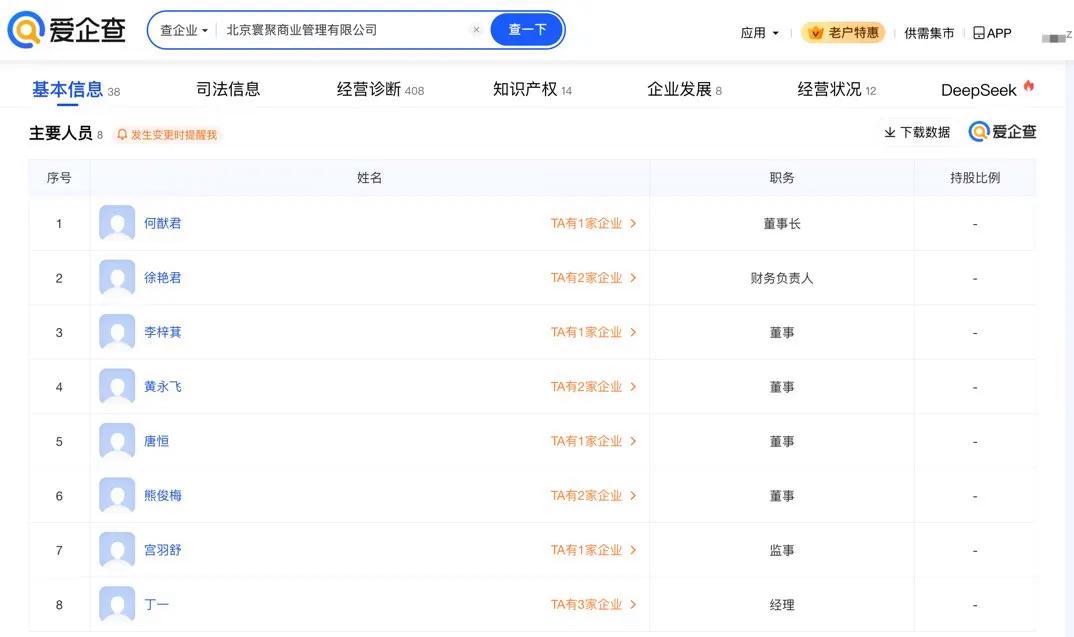Viewport: 1074px width, 637px height.
Task: Switch to the 司法信息 tab
Action: (x=228, y=89)
